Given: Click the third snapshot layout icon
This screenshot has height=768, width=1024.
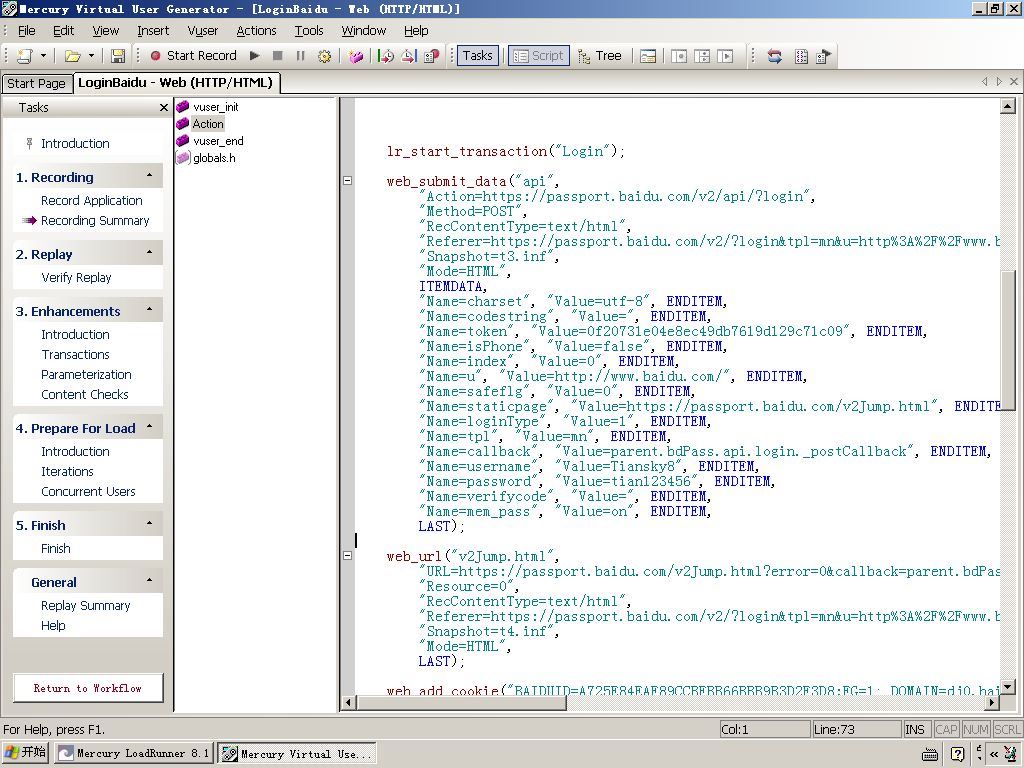Looking at the screenshot, I should (x=725, y=56).
